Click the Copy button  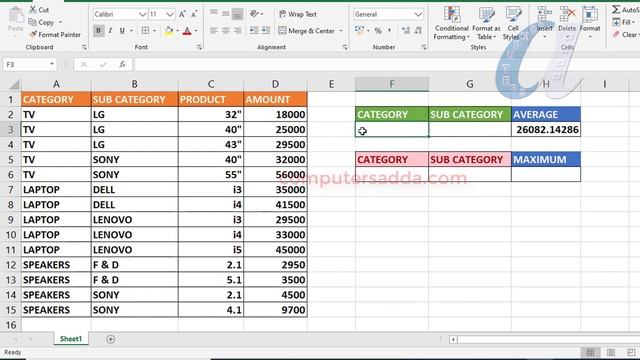[42, 22]
